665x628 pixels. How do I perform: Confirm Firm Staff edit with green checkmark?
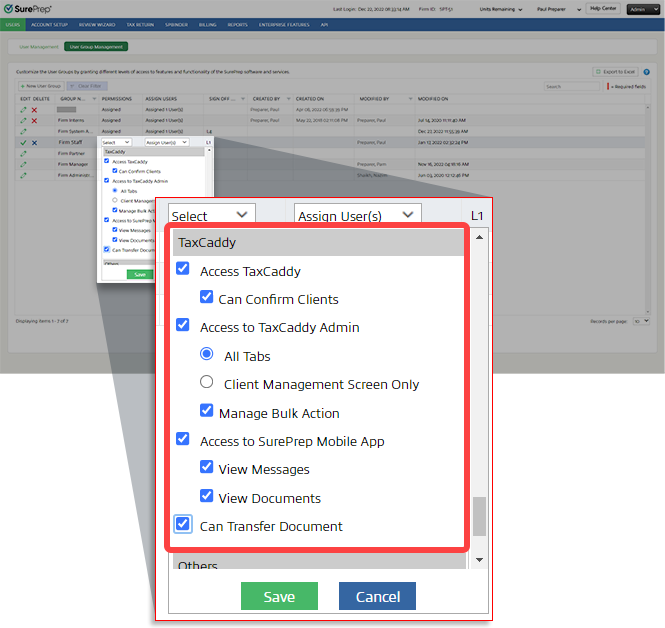point(23,143)
